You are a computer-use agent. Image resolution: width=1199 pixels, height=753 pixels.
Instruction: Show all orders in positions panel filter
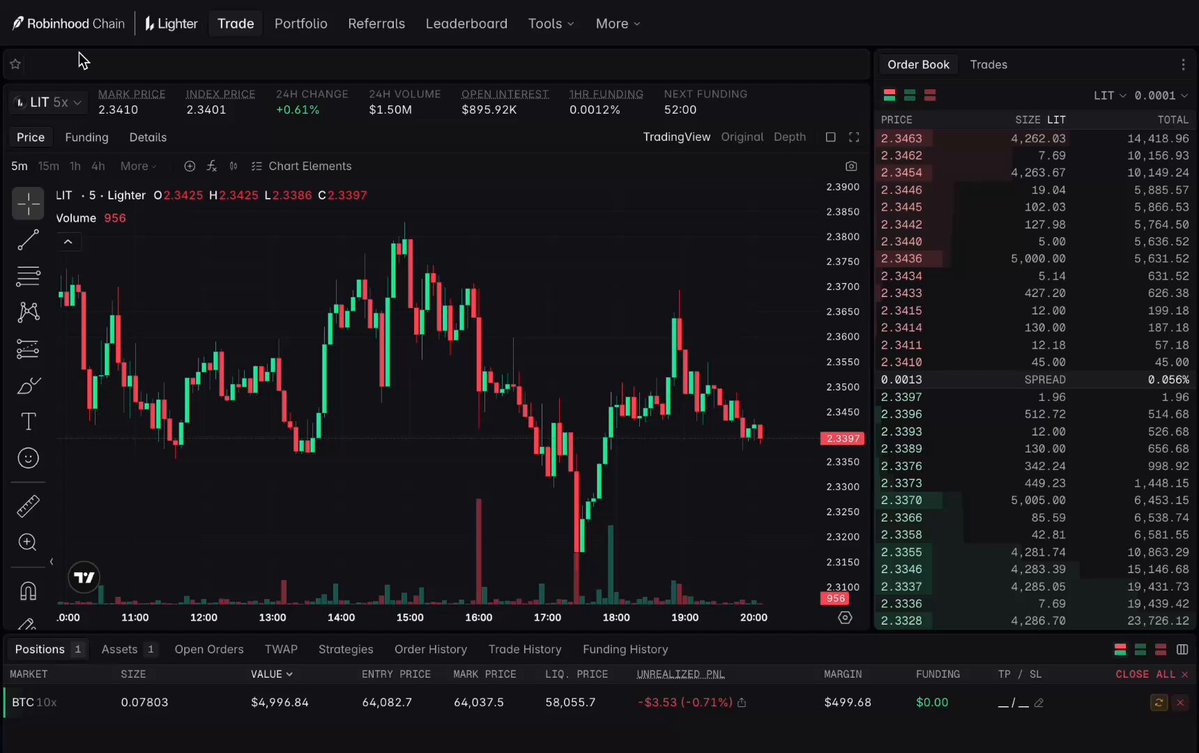pyautogui.click(x=1120, y=650)
